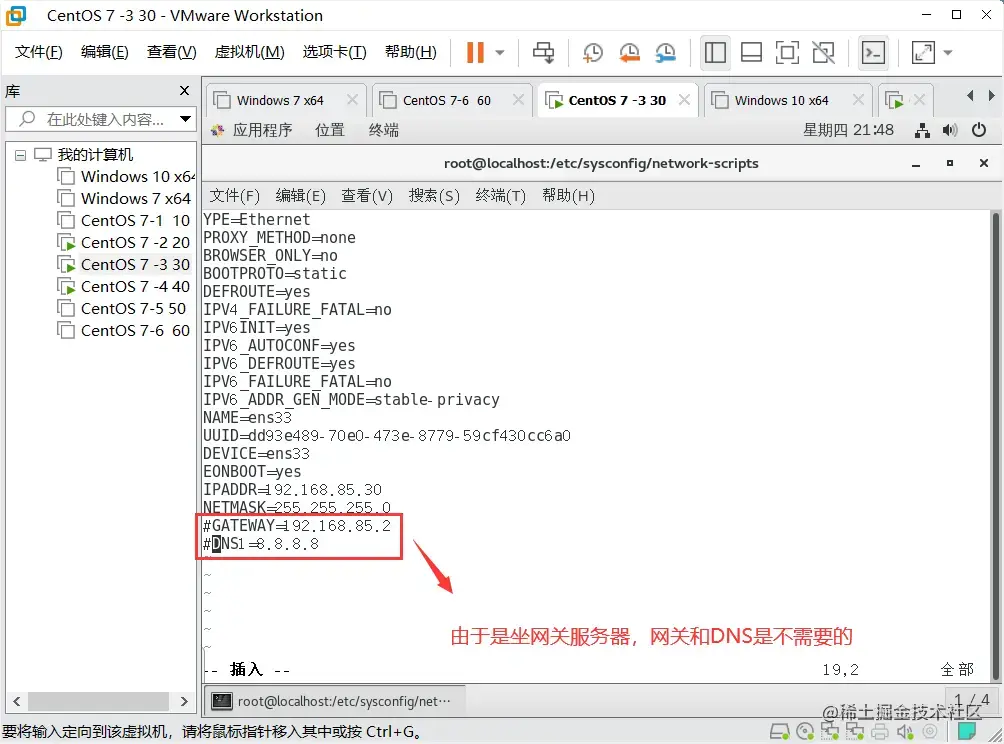Take a snapshot of the virtual machine
Screen dimensions: 1004x744
tap(592, 53)
